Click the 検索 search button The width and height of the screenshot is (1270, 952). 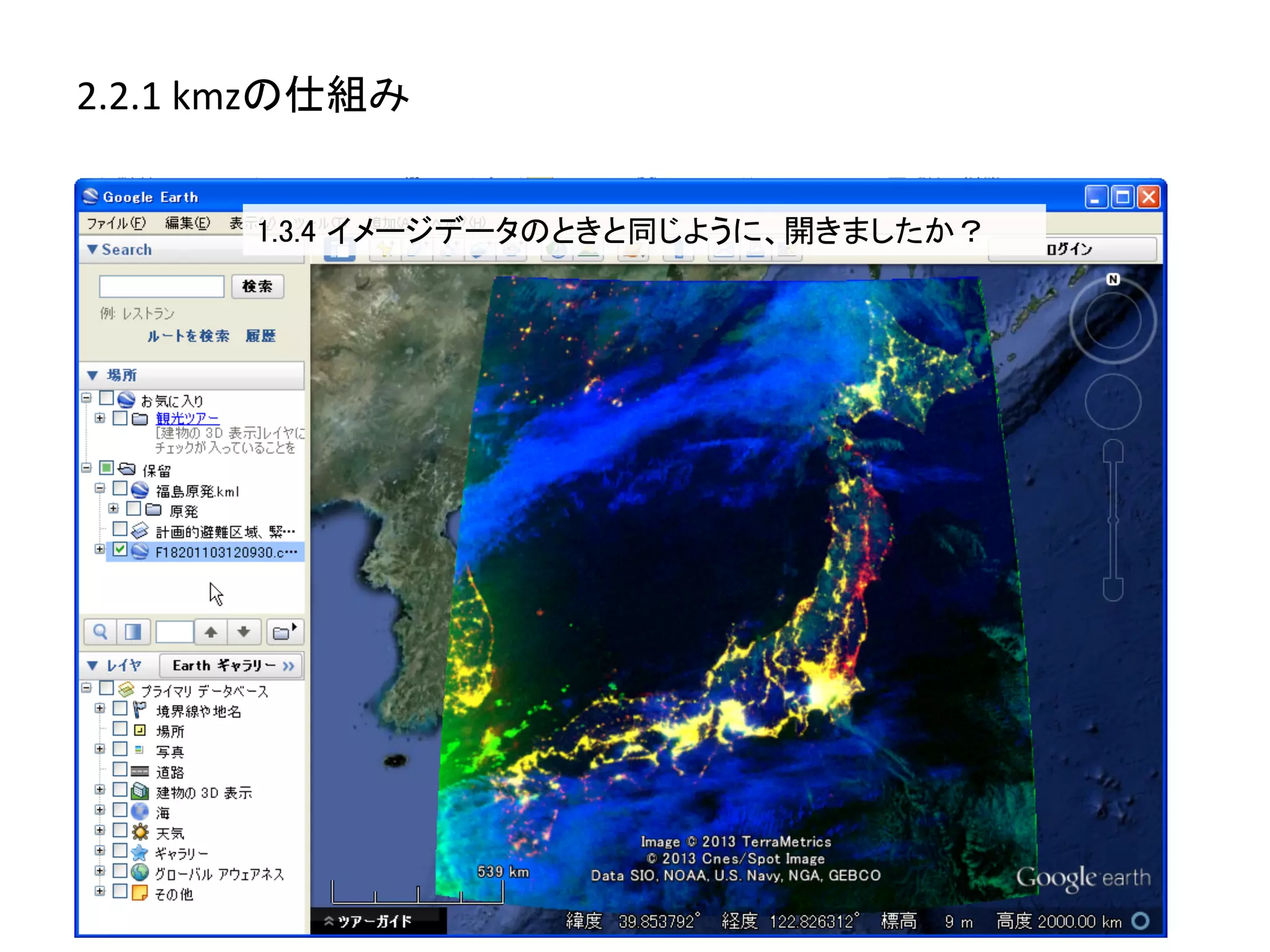pos(257,286)
